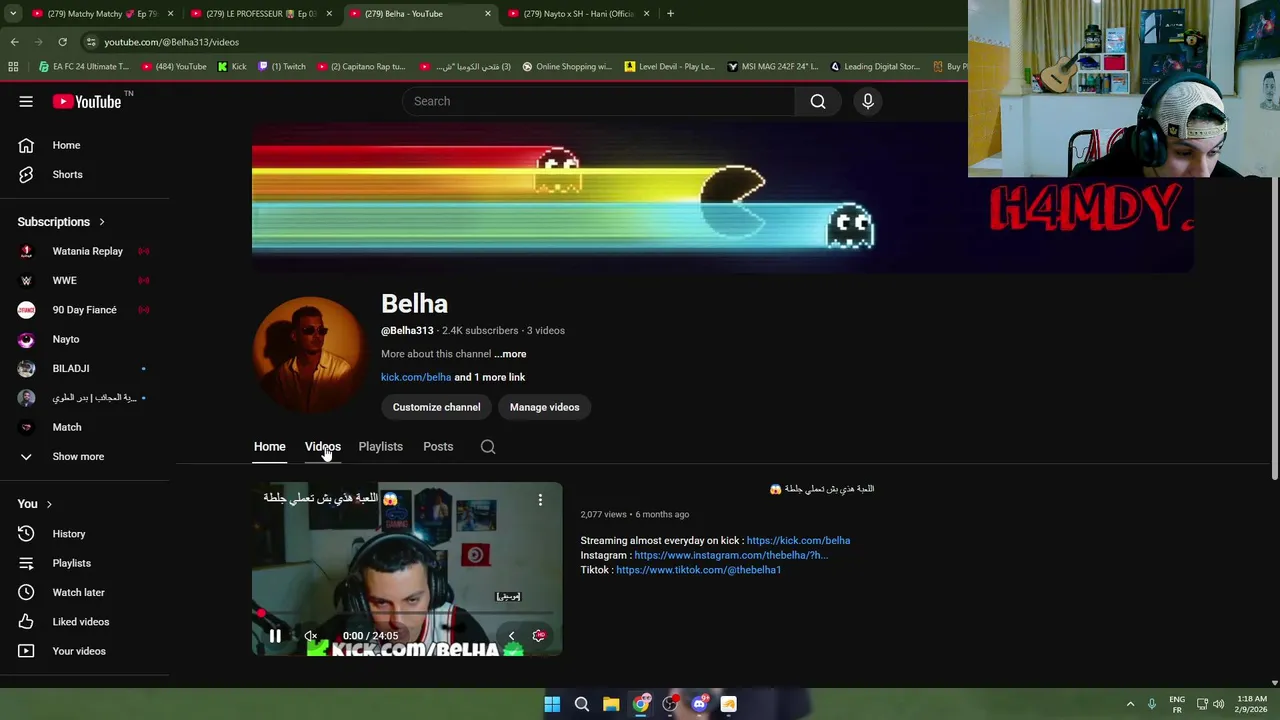Unmute the featured video player
The image size is (1280, 720).
(x=311, y=636)
